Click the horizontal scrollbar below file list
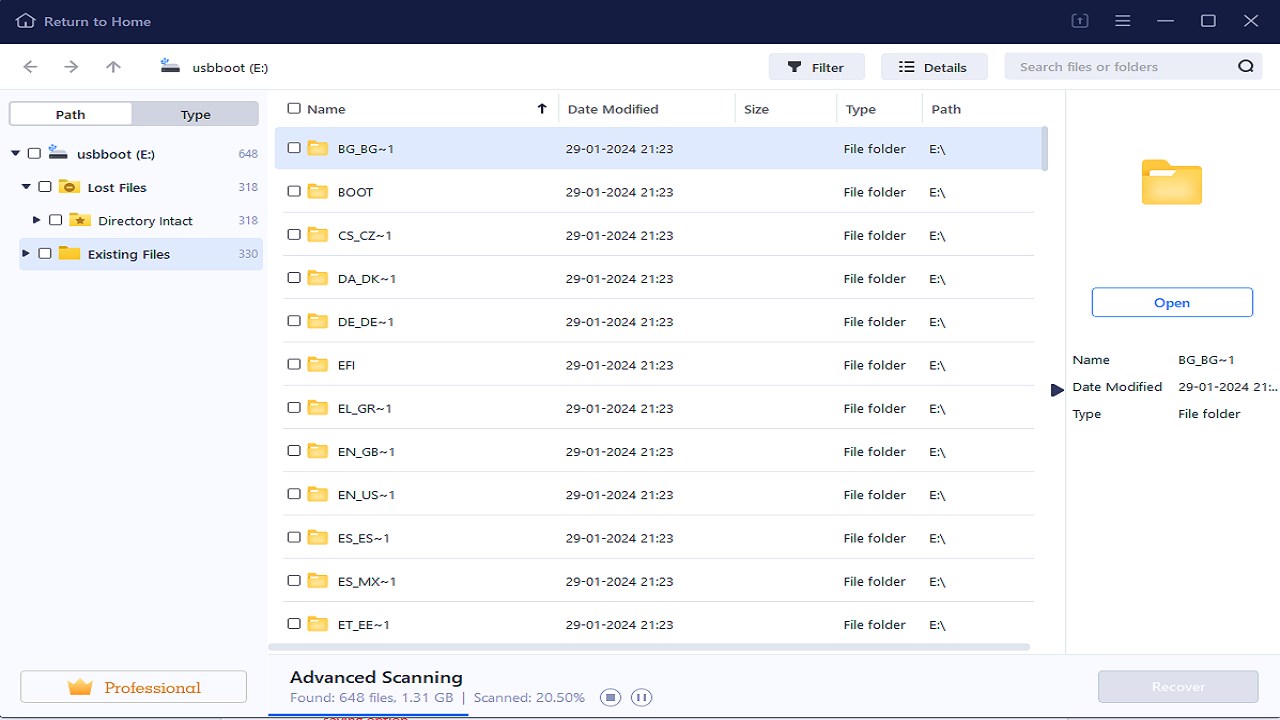 pyautogui.click(x=650, y=647)
